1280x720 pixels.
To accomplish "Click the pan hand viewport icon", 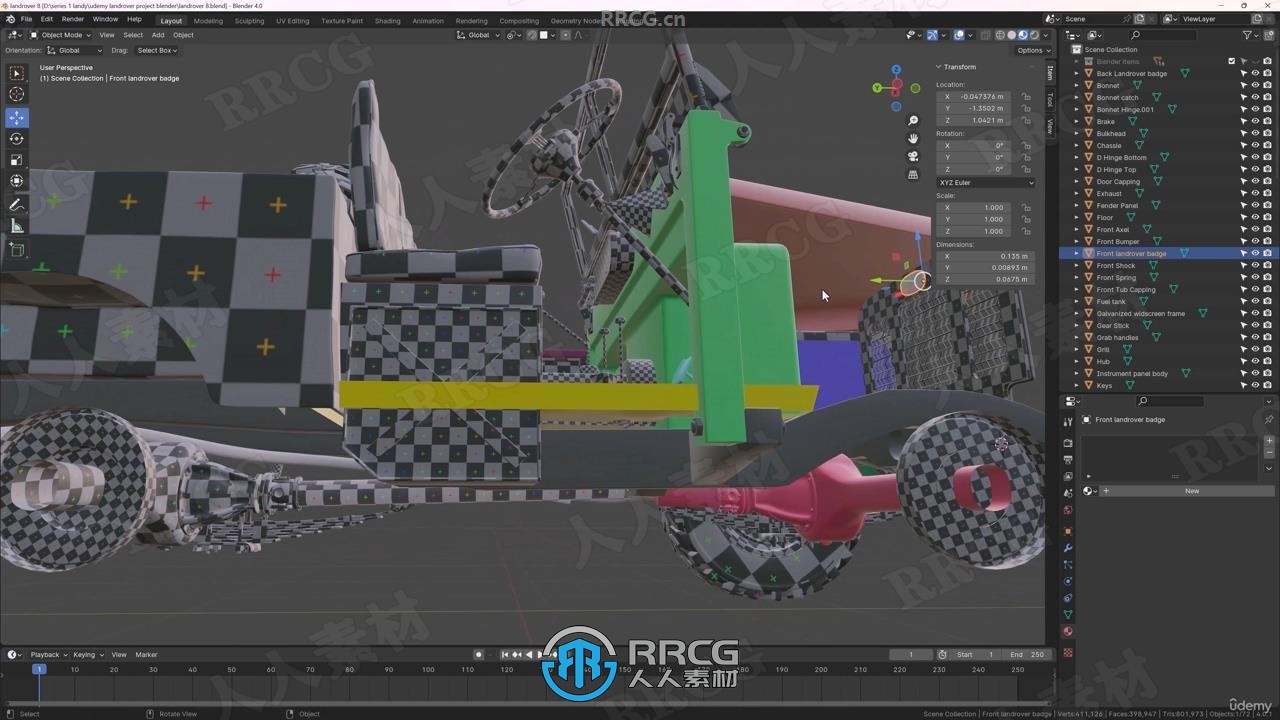I will 913,138.
